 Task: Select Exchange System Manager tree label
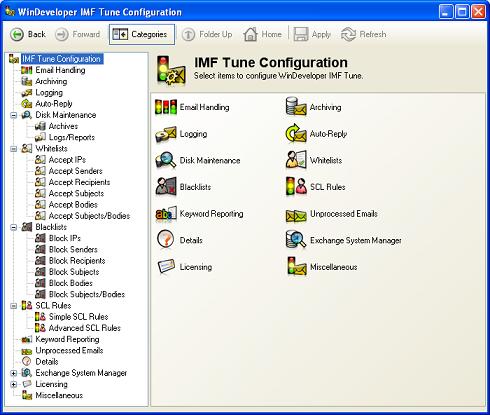click(81, 373)
